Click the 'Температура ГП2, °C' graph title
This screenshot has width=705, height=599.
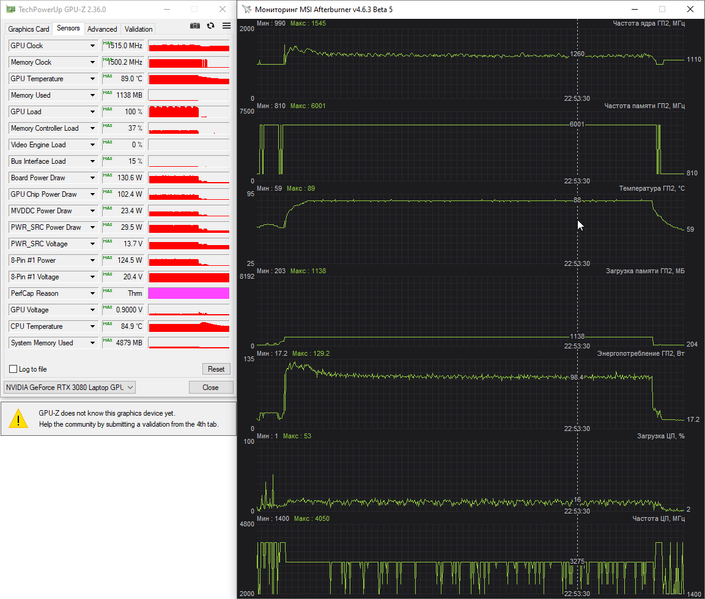[x=651, y=188]
